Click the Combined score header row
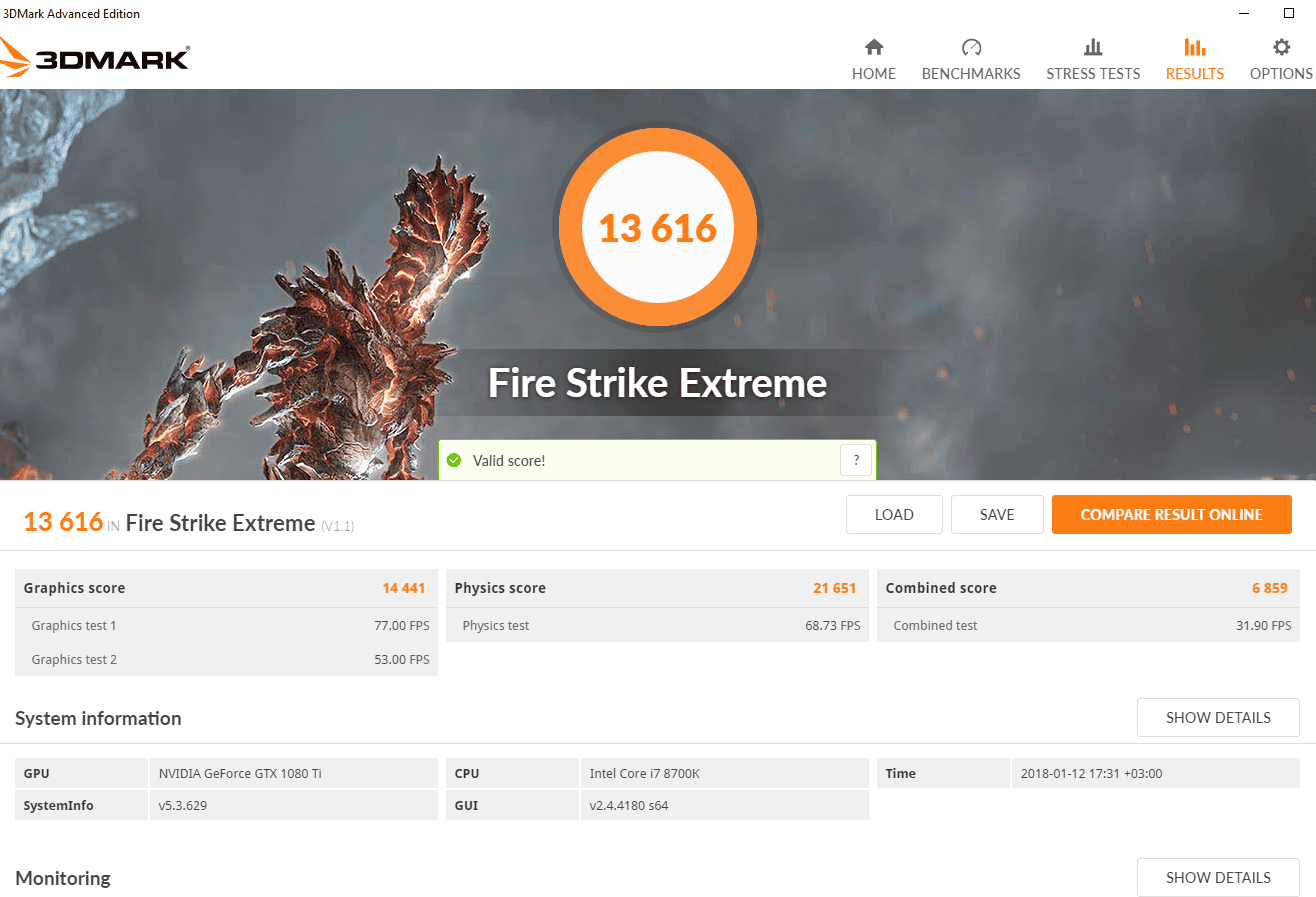1316x897 pixels. pos(1088,588)
